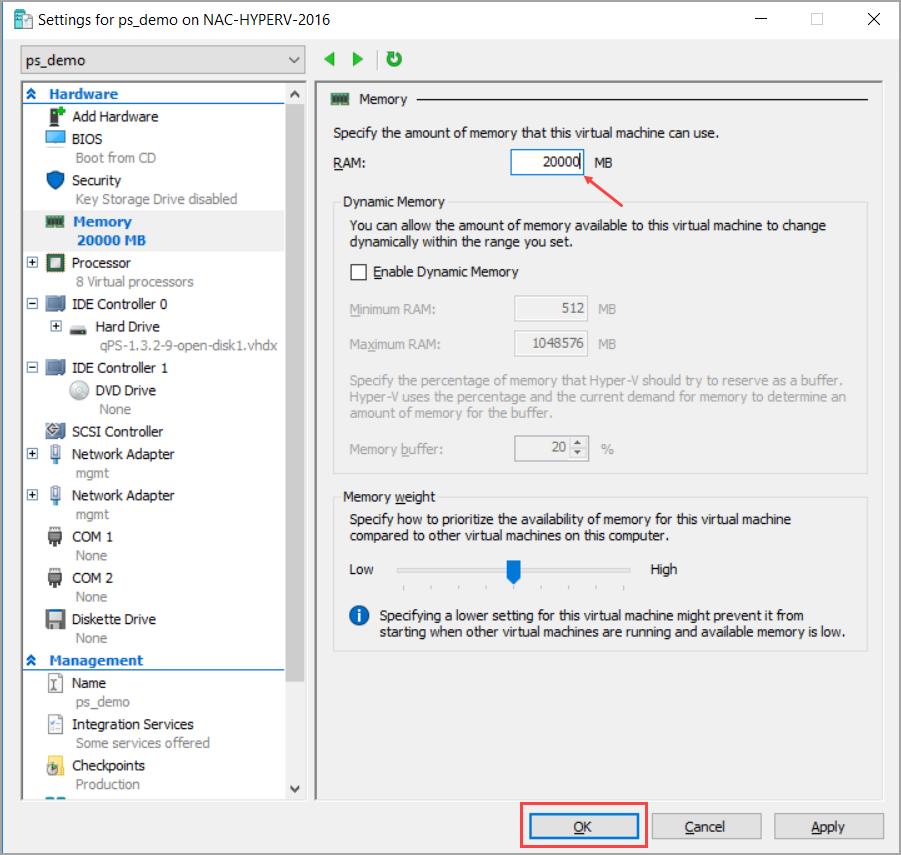Select the COM 1 label
This screenshot has height=855, width=901.
tap(93, 537)
